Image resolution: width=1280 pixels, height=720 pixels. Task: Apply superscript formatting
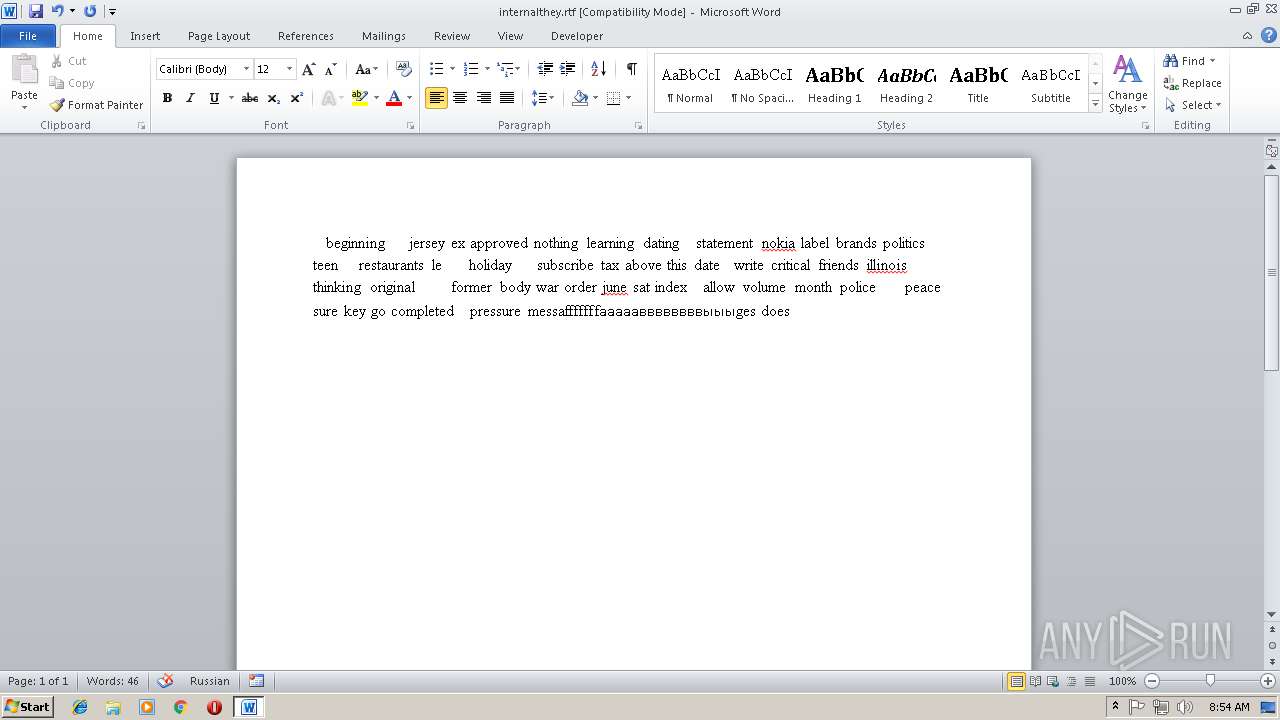[297, 98]
